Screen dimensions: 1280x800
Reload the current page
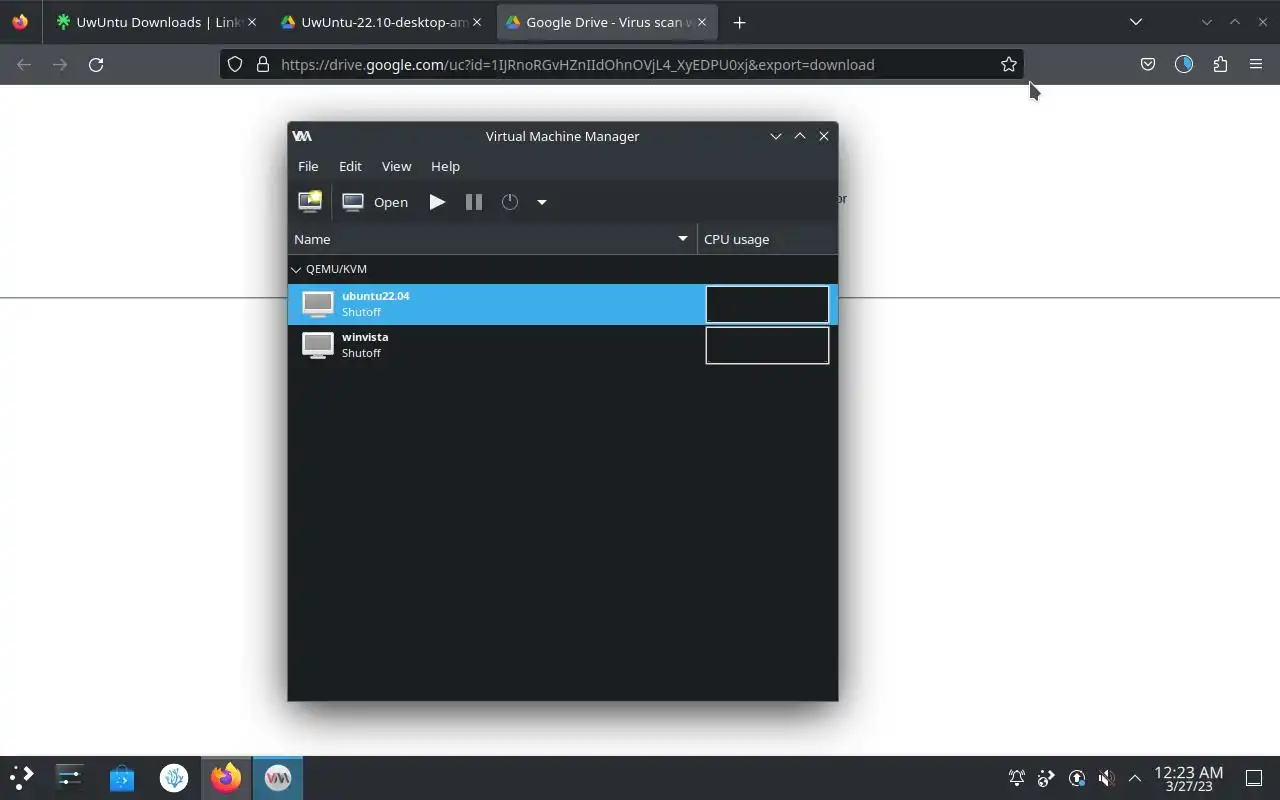[x=96, y=64]
